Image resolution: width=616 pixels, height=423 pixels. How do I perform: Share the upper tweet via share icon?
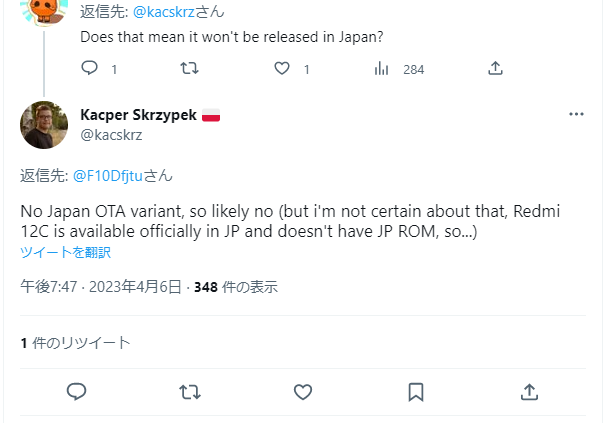[x=495, y=68]
